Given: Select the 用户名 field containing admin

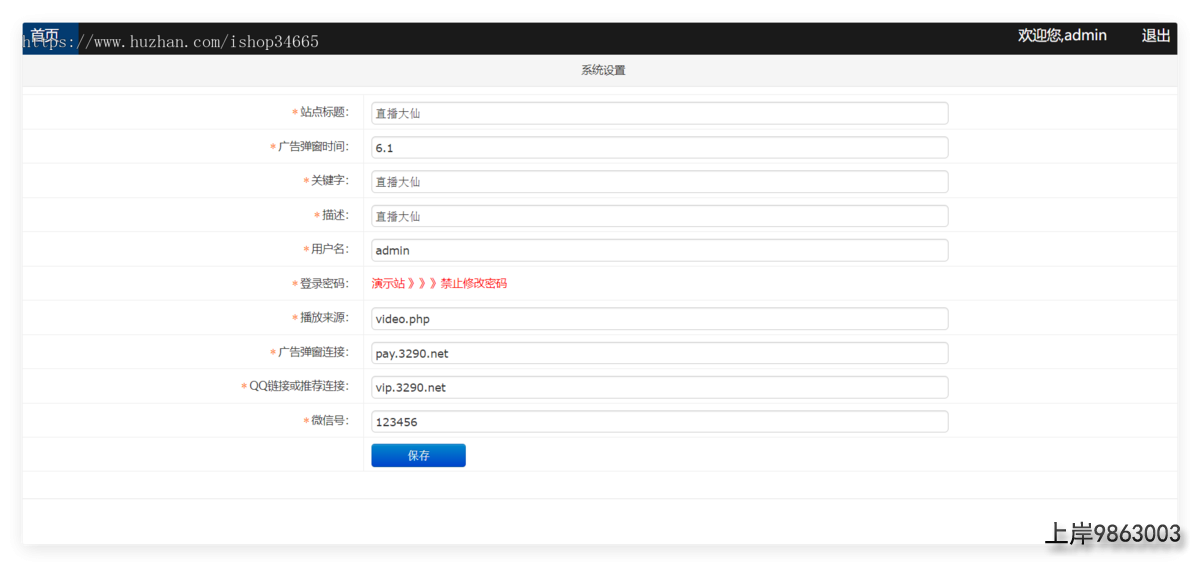Looking at the screenshot, I should tap(659, 250).
